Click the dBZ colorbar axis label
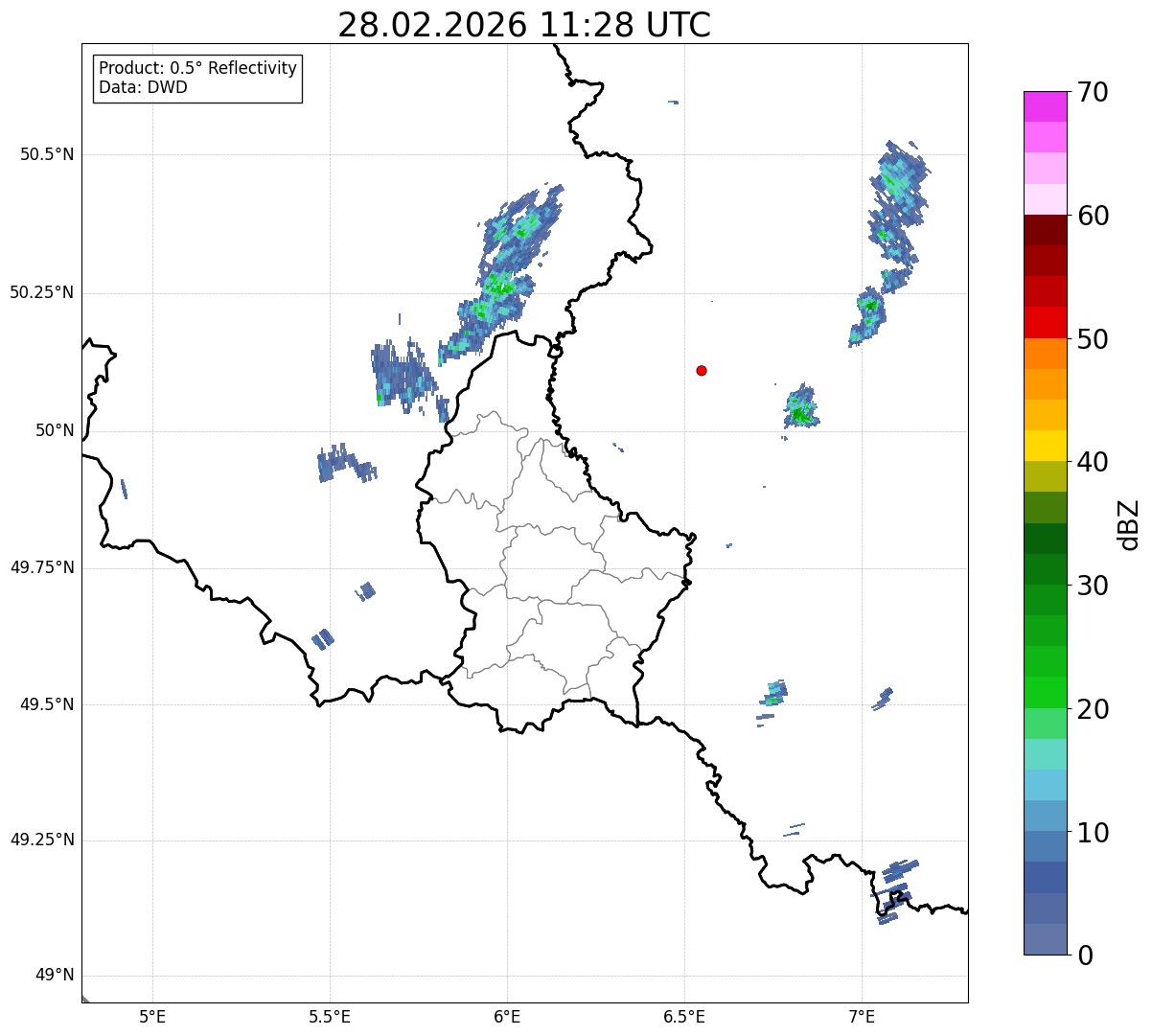 (x=1129, y=524)
